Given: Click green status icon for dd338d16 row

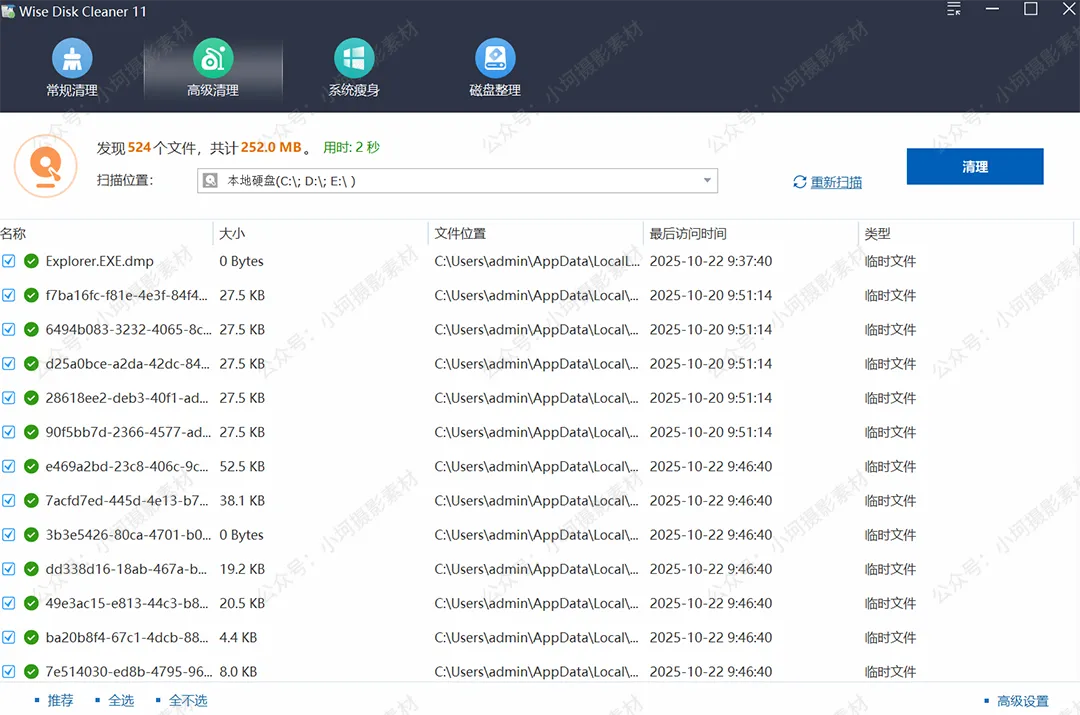Looking at the screenshot, I should click(31, 569).
